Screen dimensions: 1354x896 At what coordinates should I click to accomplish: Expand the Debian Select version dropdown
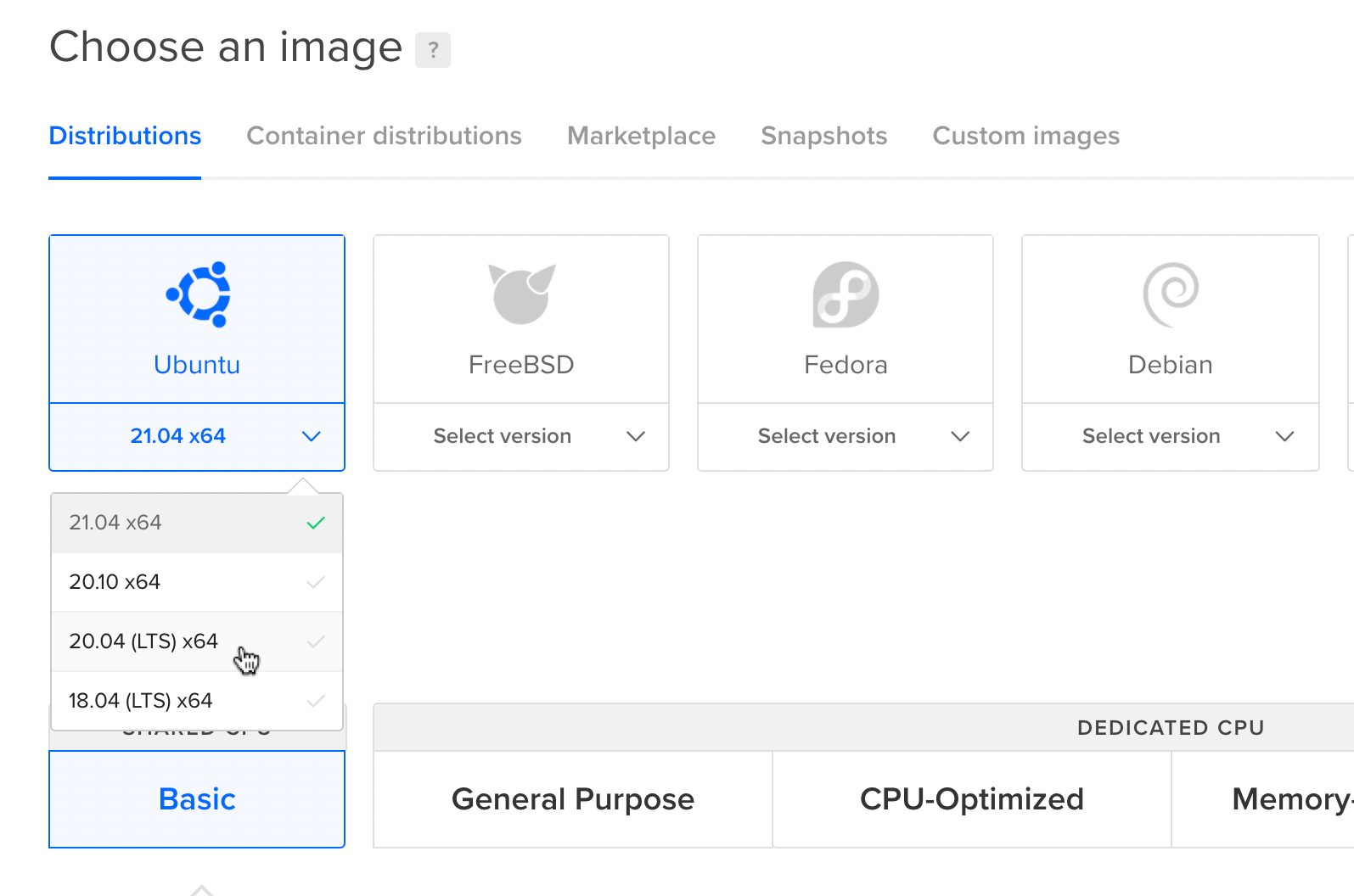click(x=1171, y=436)
